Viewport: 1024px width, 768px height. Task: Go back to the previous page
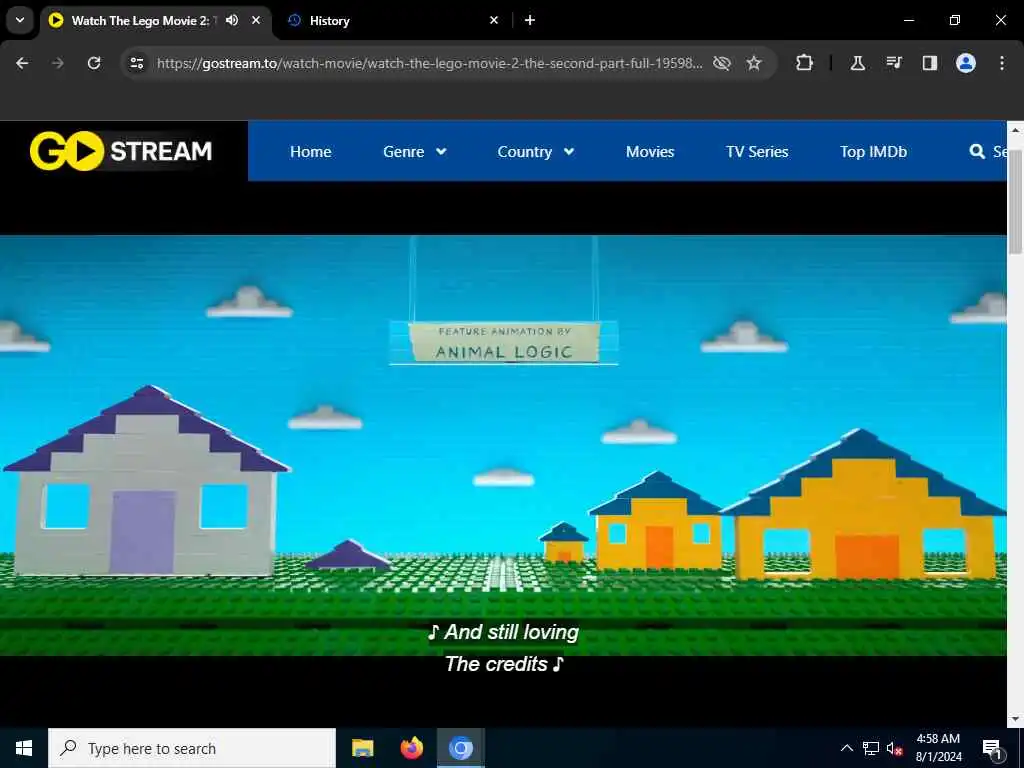22,63
